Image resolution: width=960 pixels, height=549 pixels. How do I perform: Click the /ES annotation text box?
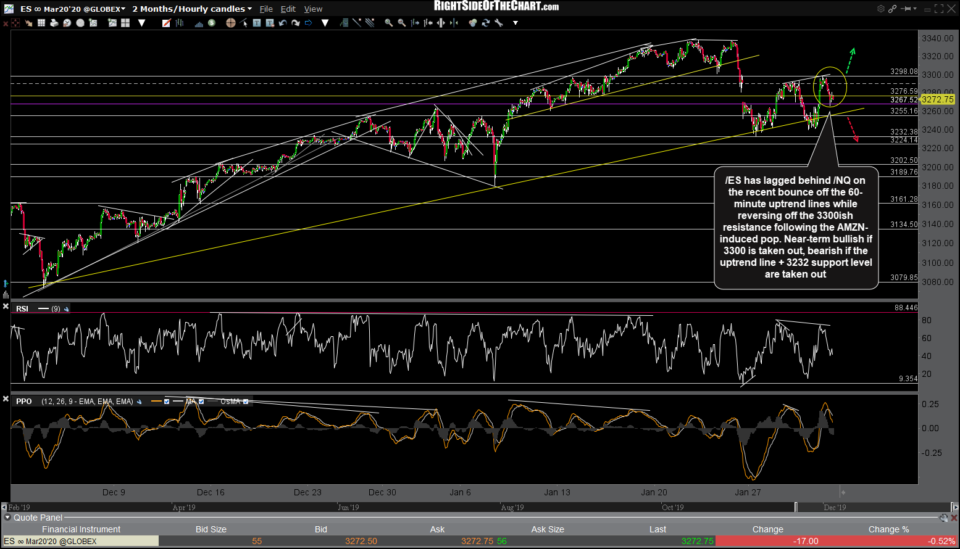click(796, 228)
